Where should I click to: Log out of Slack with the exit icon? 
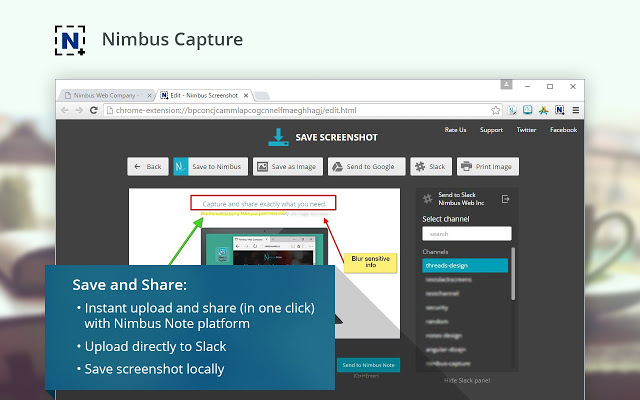pyautogui.click(x=505, y=199)
